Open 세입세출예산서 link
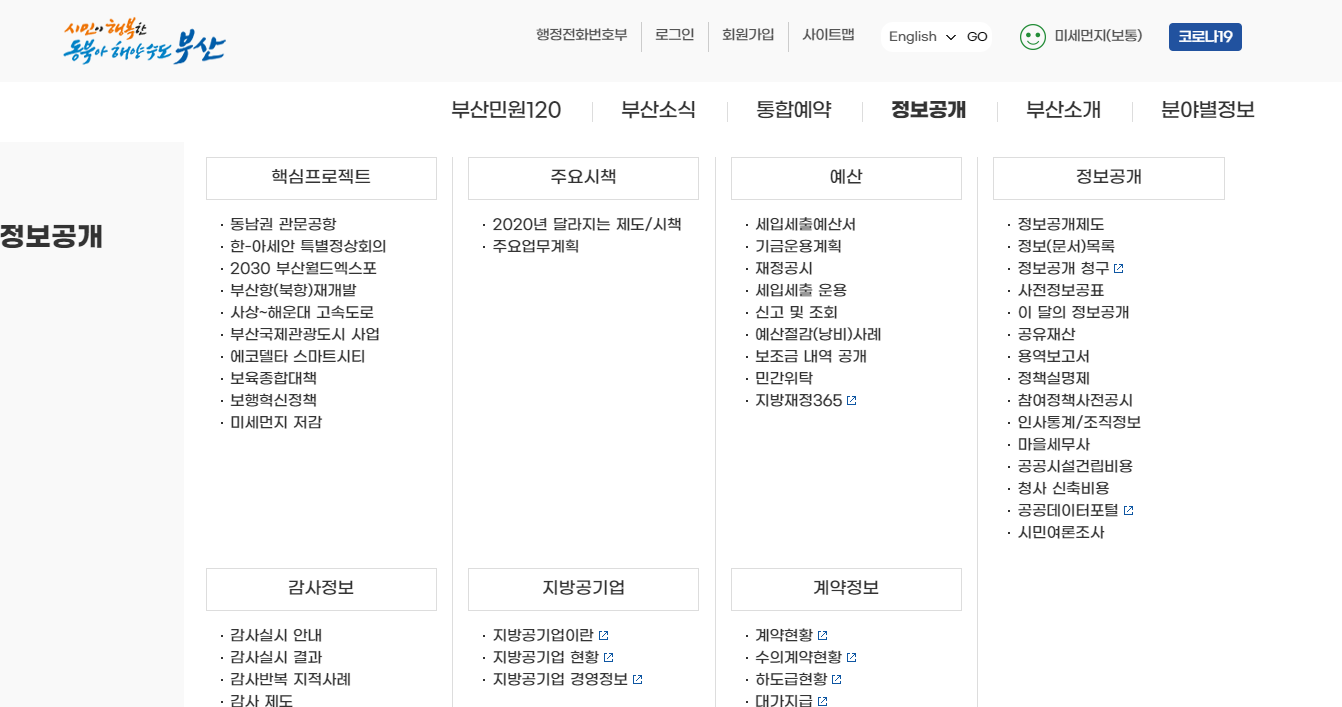This screenshot has height=707, width=1342. coord(806,225)
